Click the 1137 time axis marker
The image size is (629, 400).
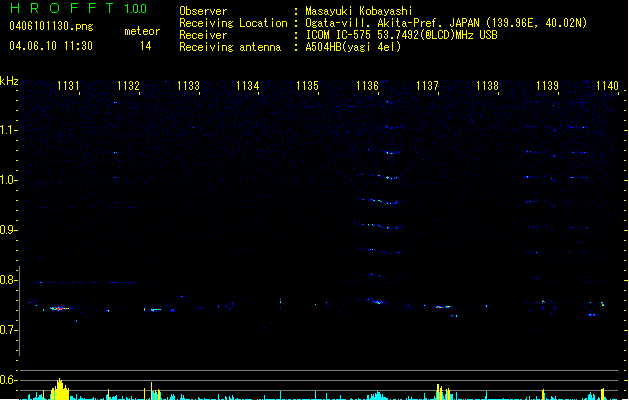[427, 85]
